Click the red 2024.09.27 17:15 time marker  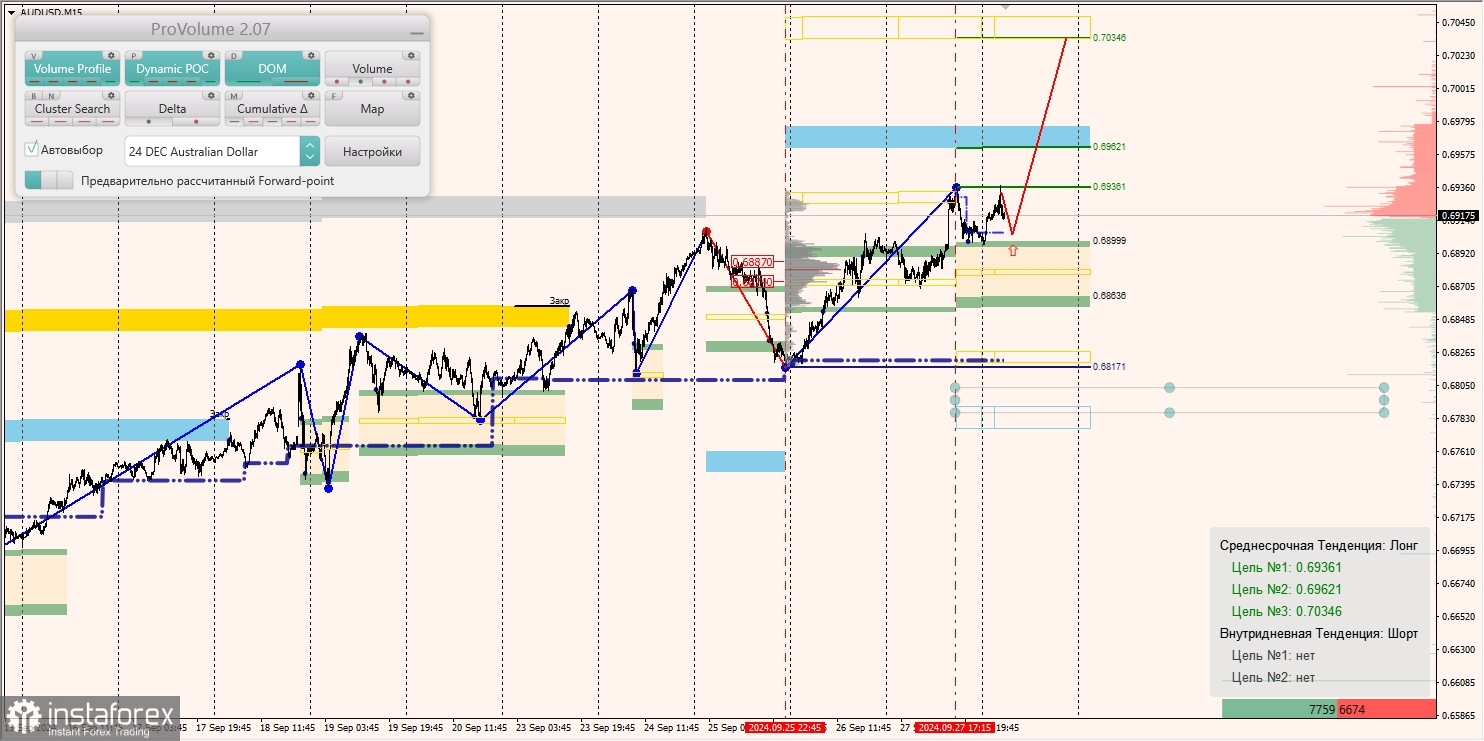tap(956, 728)
